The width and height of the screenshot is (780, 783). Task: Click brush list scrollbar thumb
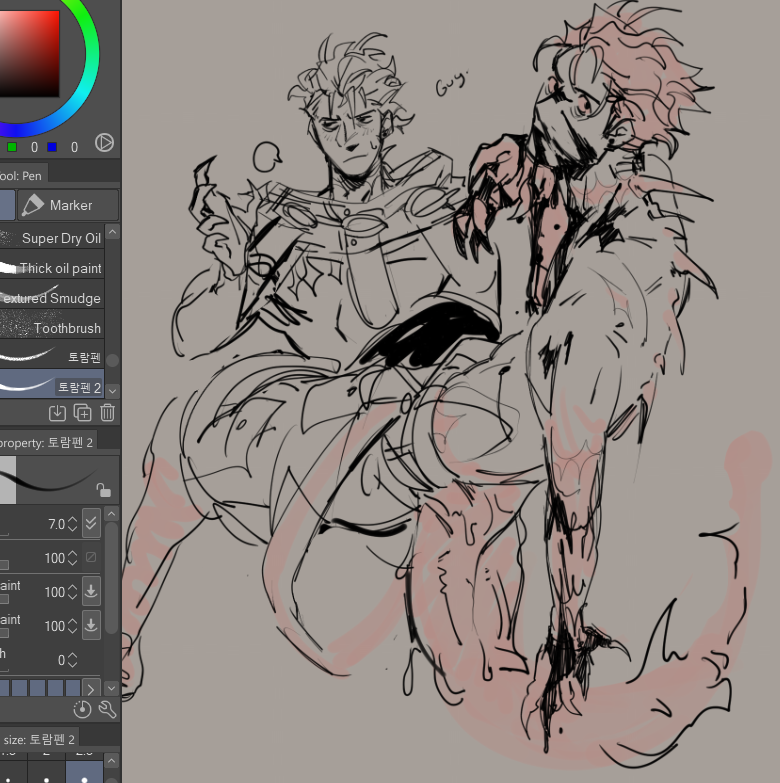point(113,360)
